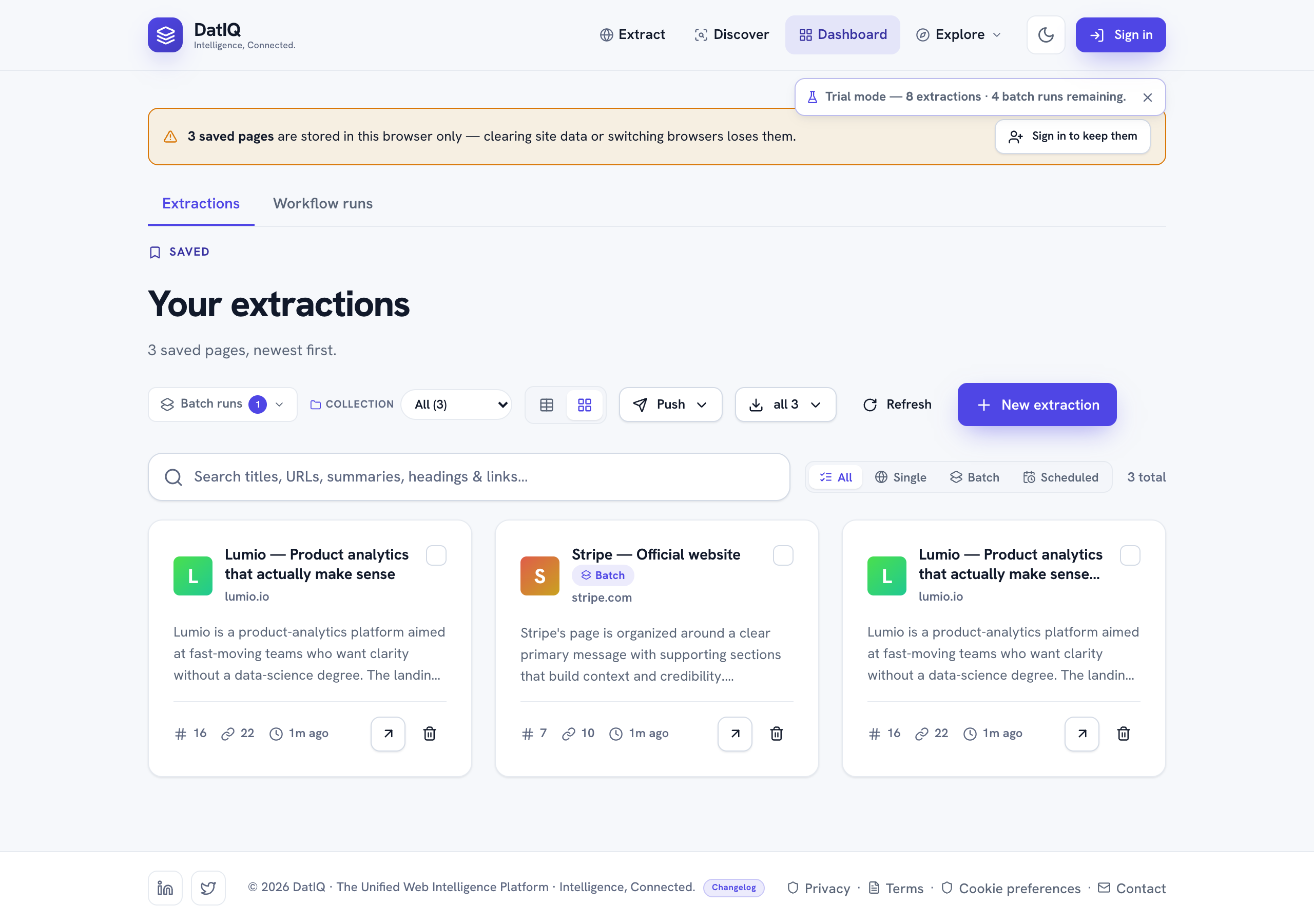Open the Stripe extraction arrow icon

click(735, 734)
